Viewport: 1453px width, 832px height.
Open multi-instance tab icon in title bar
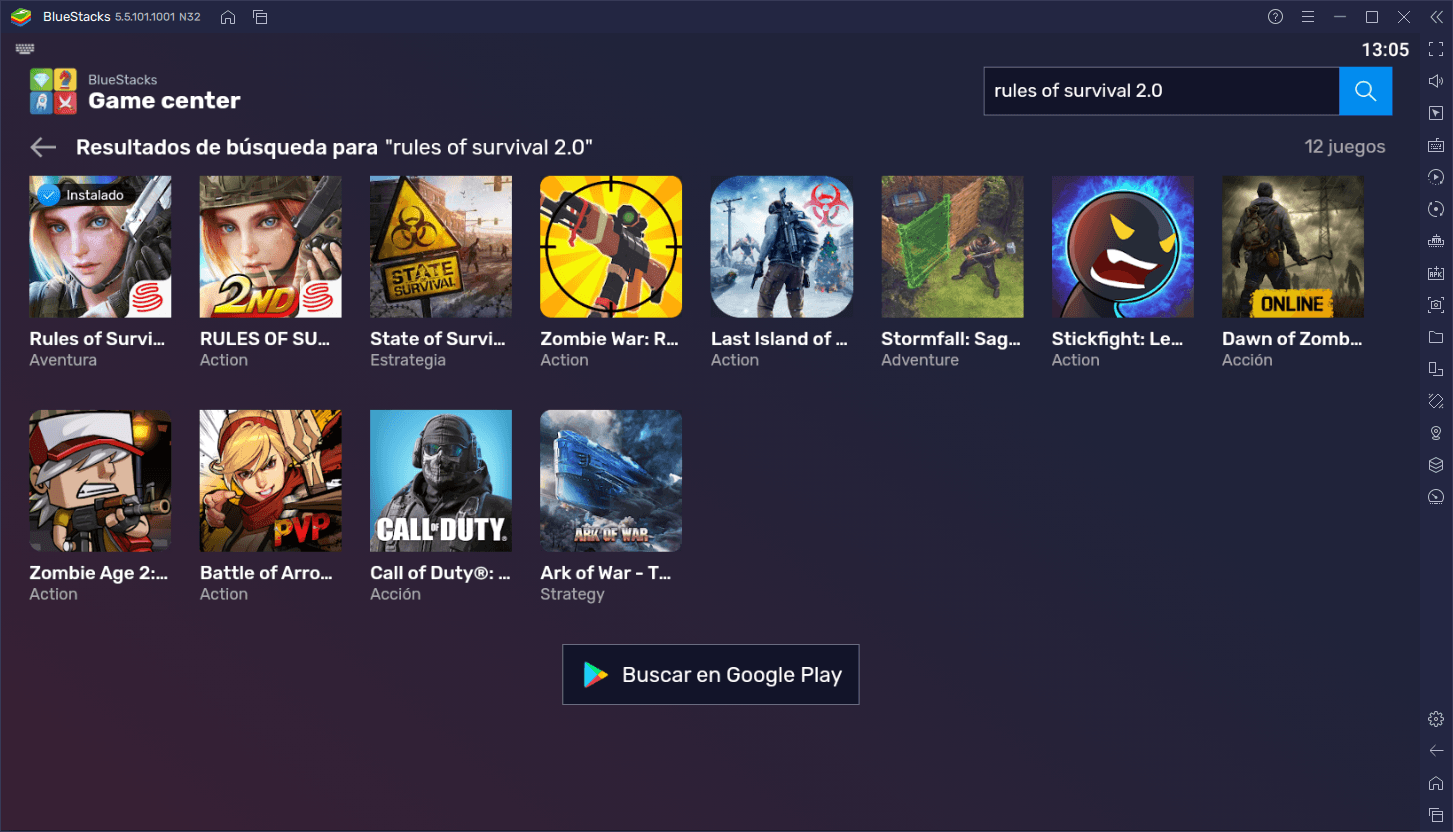(x=260, y=17)
